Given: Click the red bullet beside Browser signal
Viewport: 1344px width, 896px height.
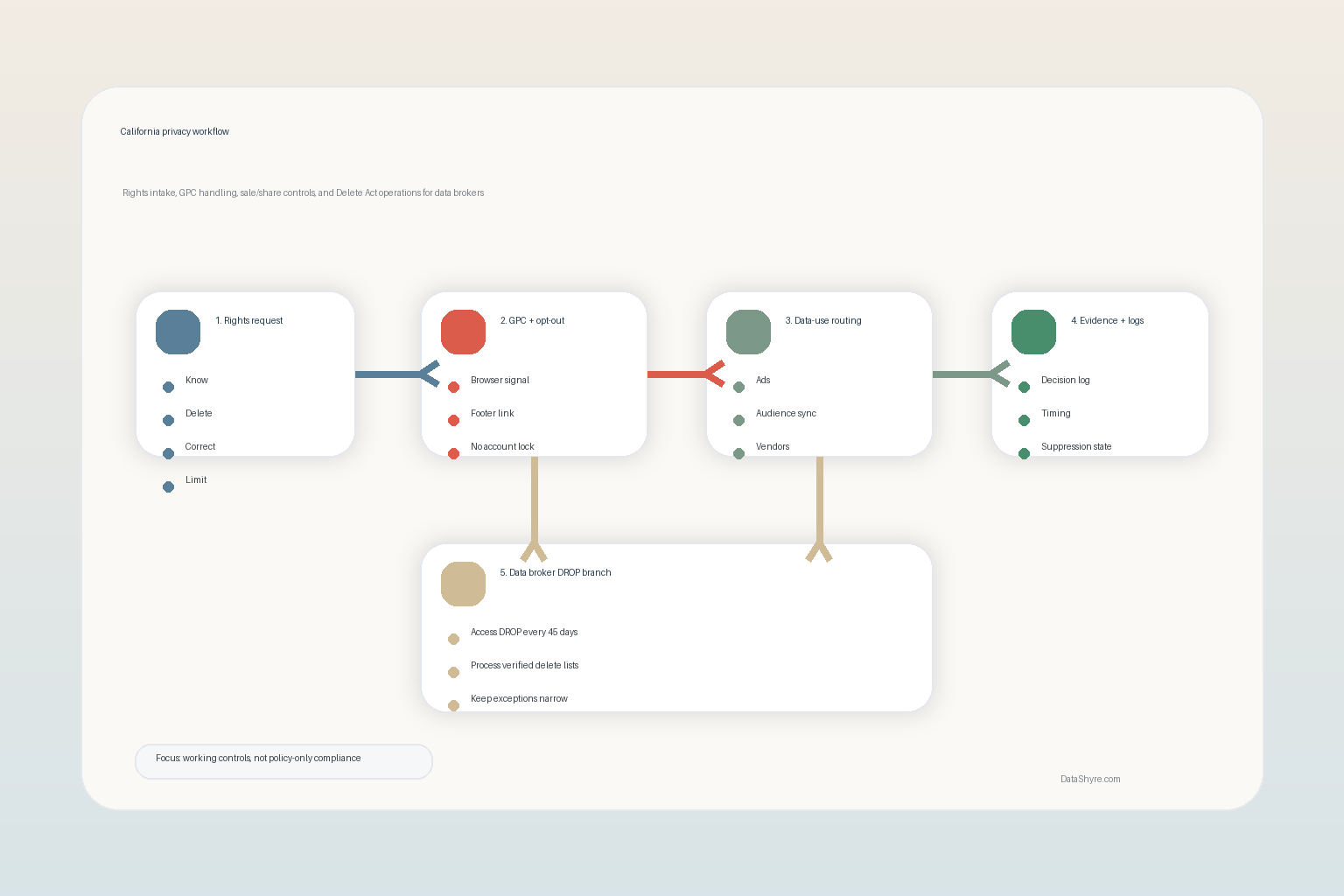Looking at the screenshot, I should click(x=453, y=387).
